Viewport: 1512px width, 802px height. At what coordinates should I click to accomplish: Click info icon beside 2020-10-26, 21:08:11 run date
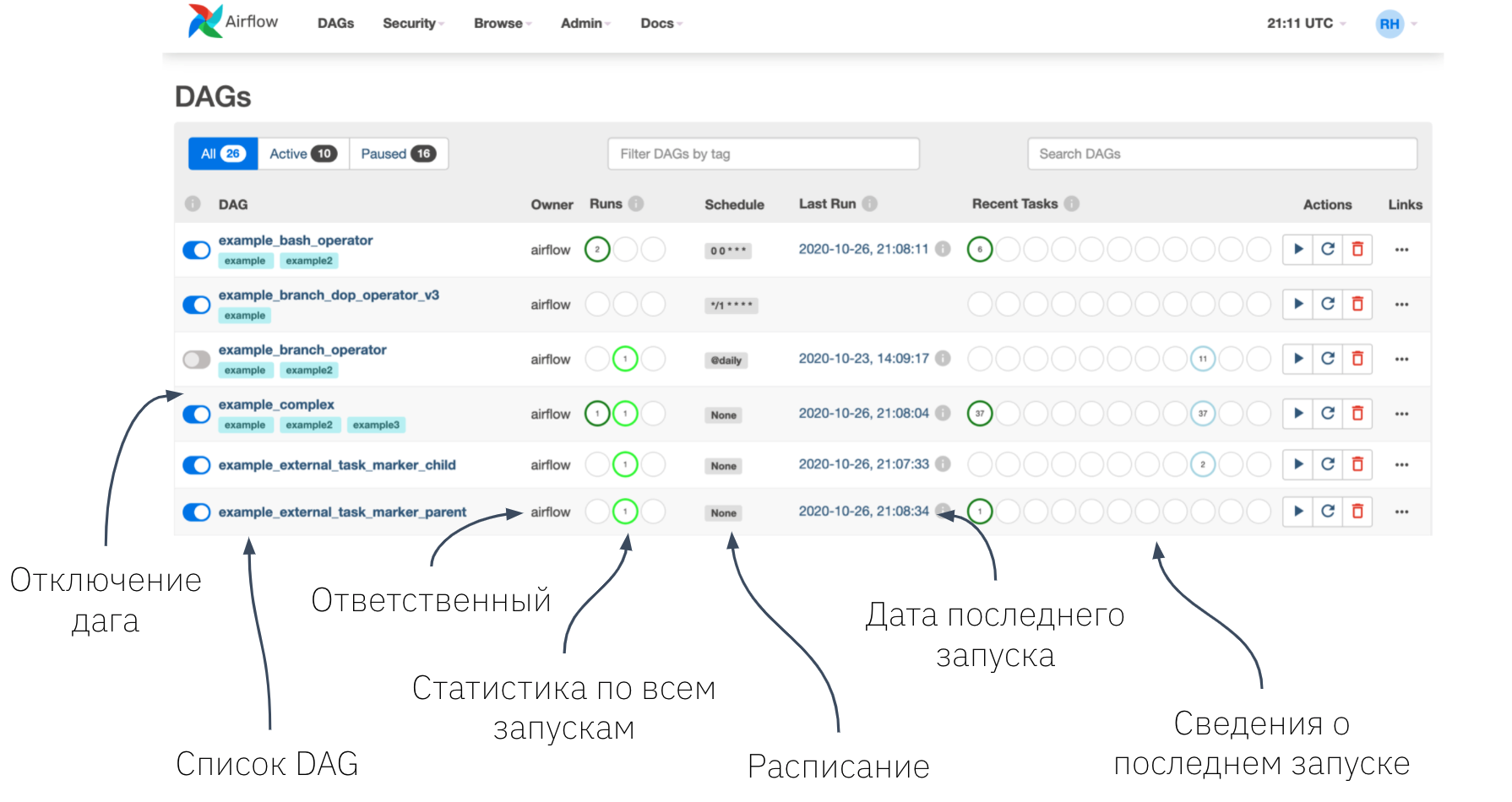pyautogui.click(x=943, y=249)
